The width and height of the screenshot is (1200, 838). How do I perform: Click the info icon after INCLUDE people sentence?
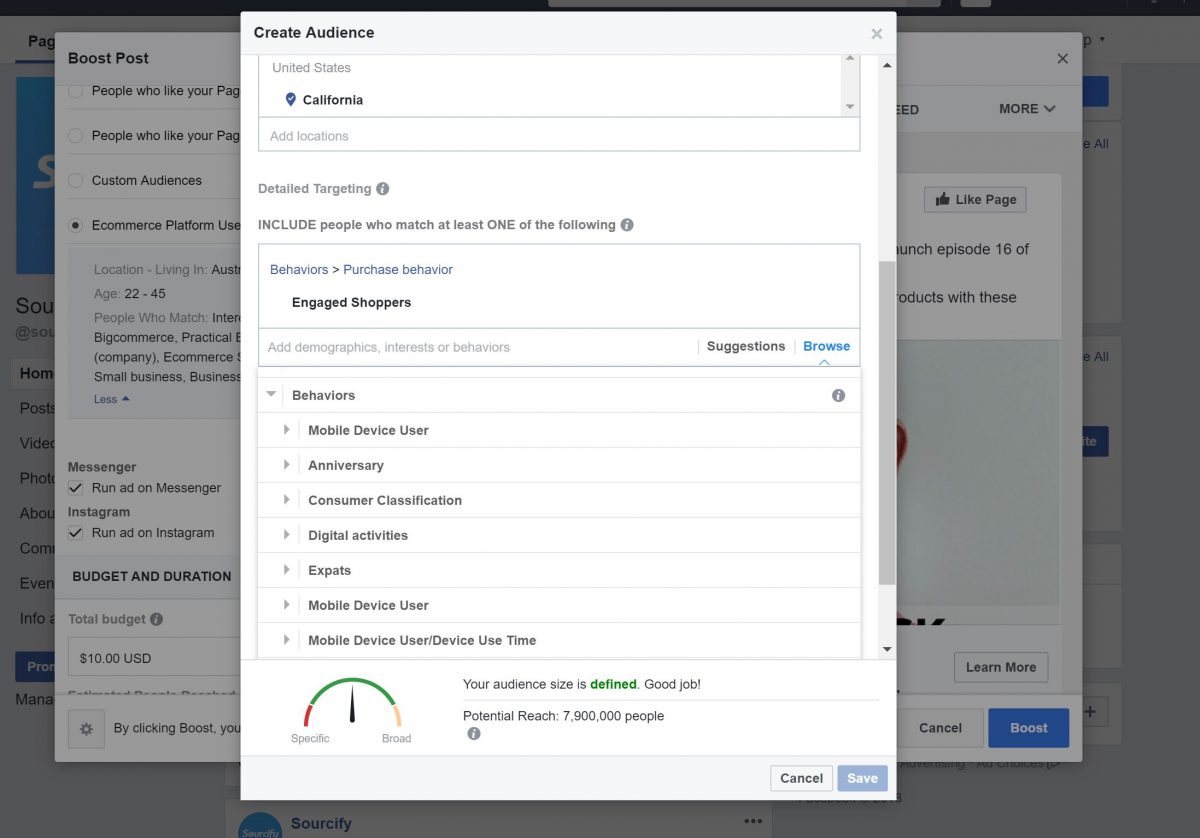tap(627, 225)
